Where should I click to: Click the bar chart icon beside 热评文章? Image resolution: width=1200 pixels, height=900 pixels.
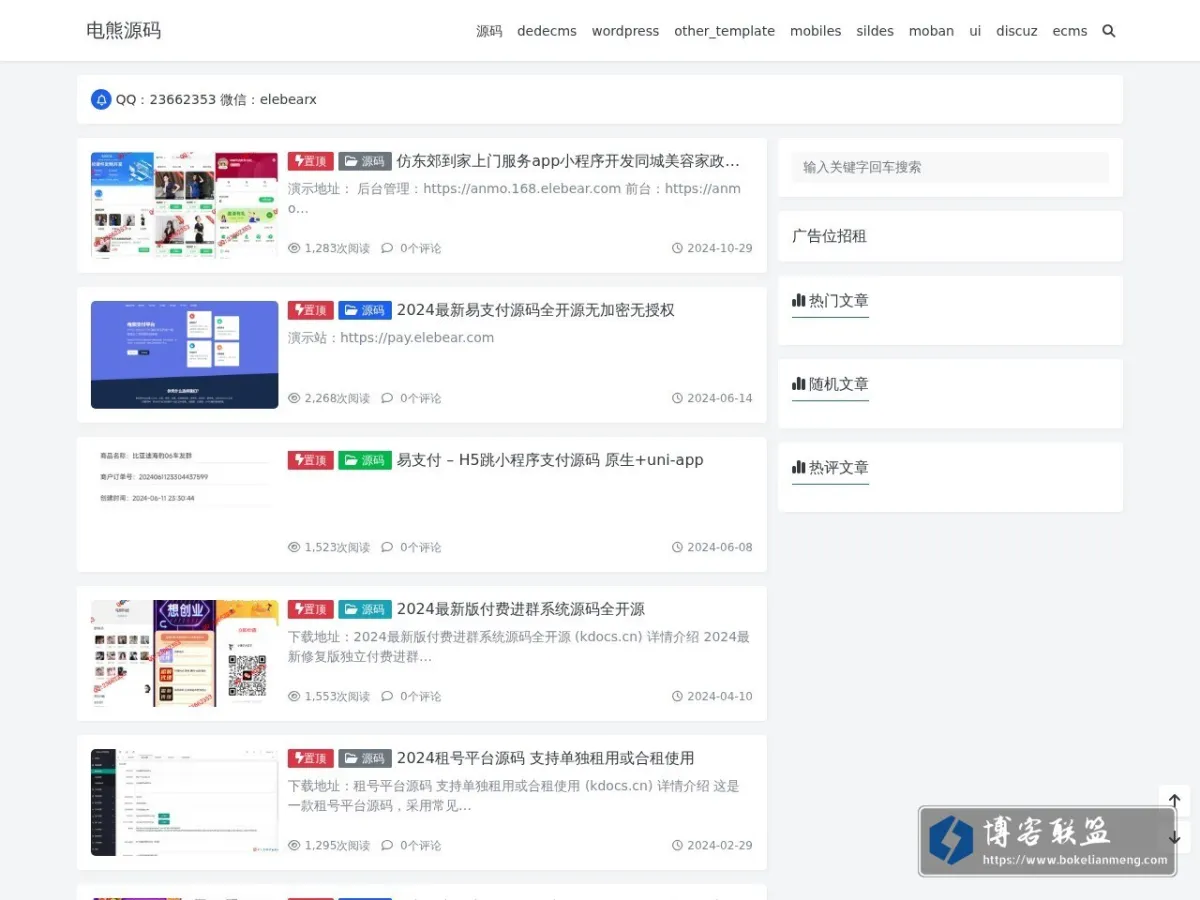798,467
